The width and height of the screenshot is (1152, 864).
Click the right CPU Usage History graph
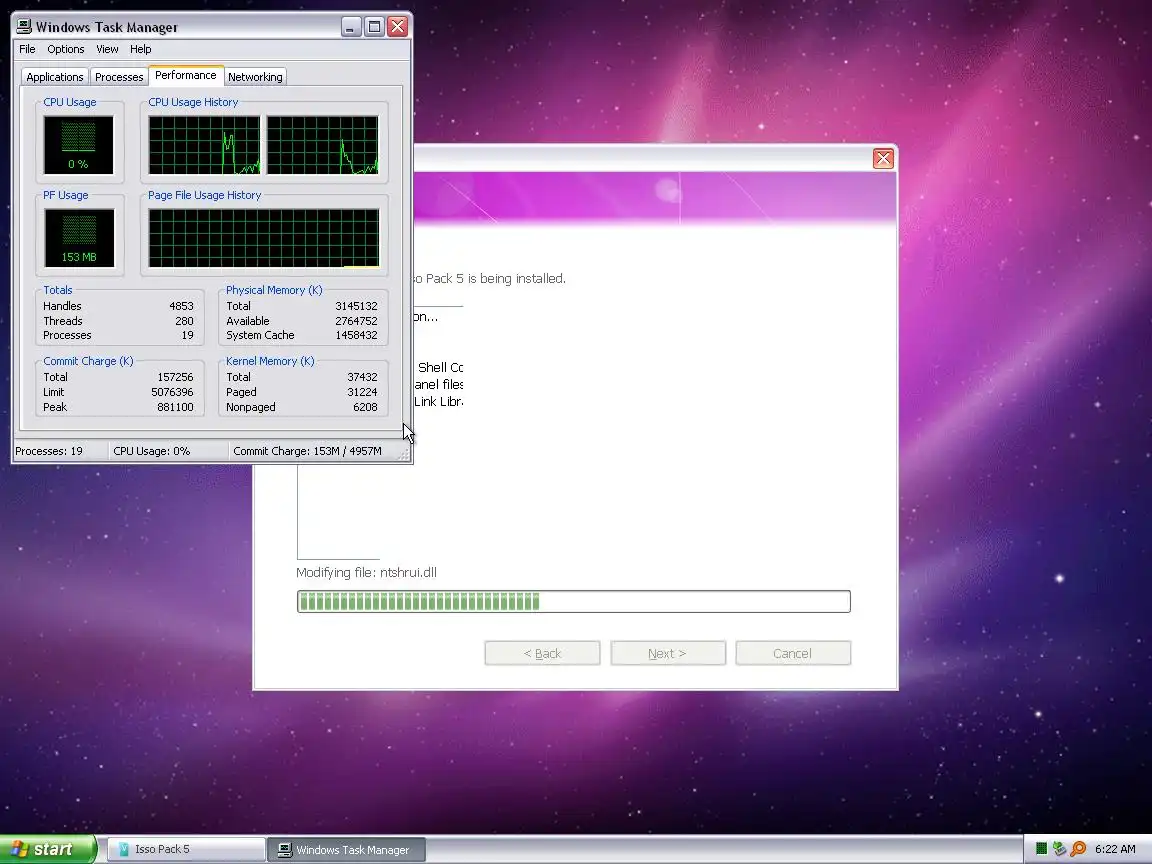click(x=323, y=145)
